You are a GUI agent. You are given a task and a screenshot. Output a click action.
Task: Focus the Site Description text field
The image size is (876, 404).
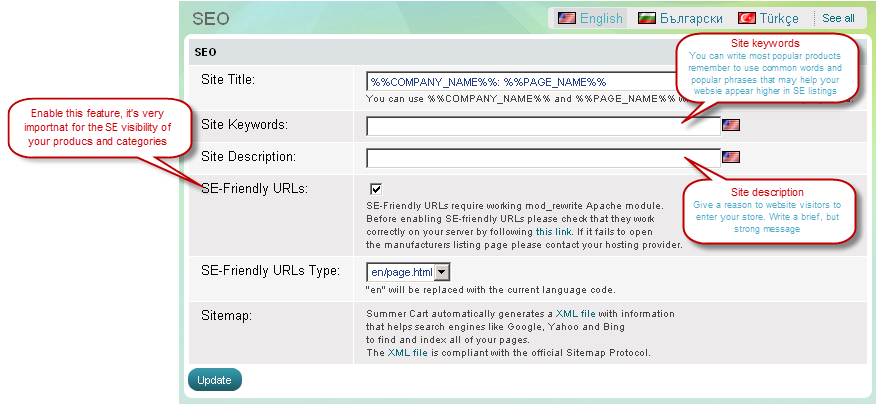click(x=543, y=157)
